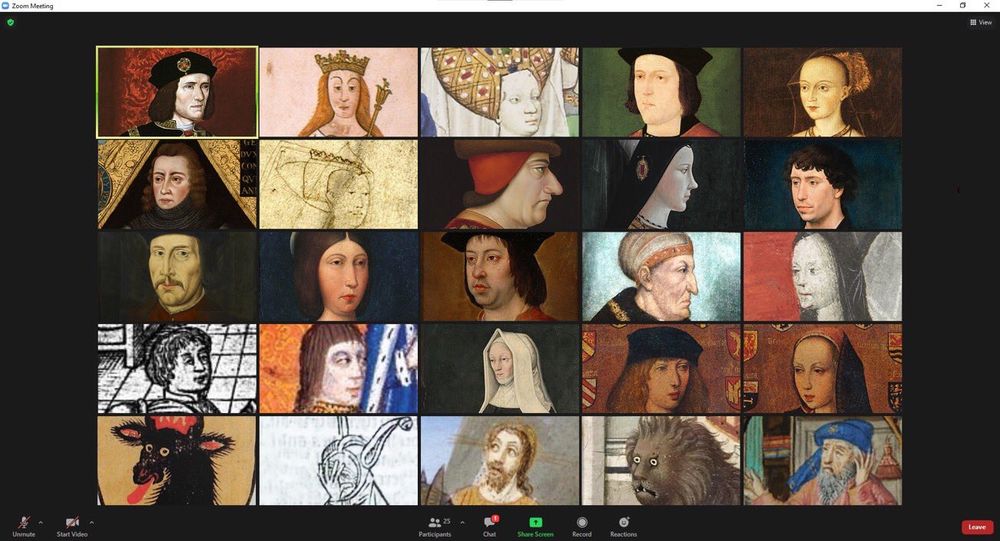Open the Participants panel

(435, 526)
